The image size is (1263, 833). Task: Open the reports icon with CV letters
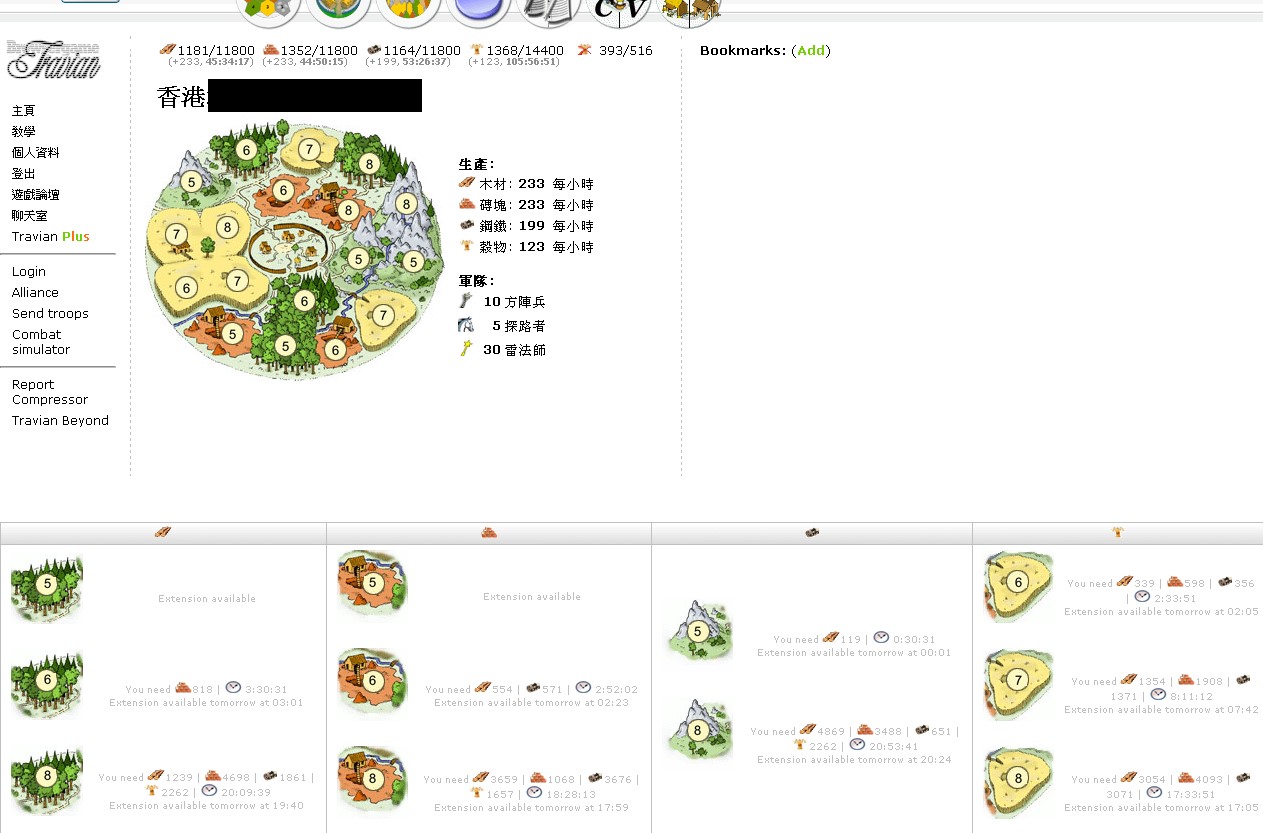(620, 10)
